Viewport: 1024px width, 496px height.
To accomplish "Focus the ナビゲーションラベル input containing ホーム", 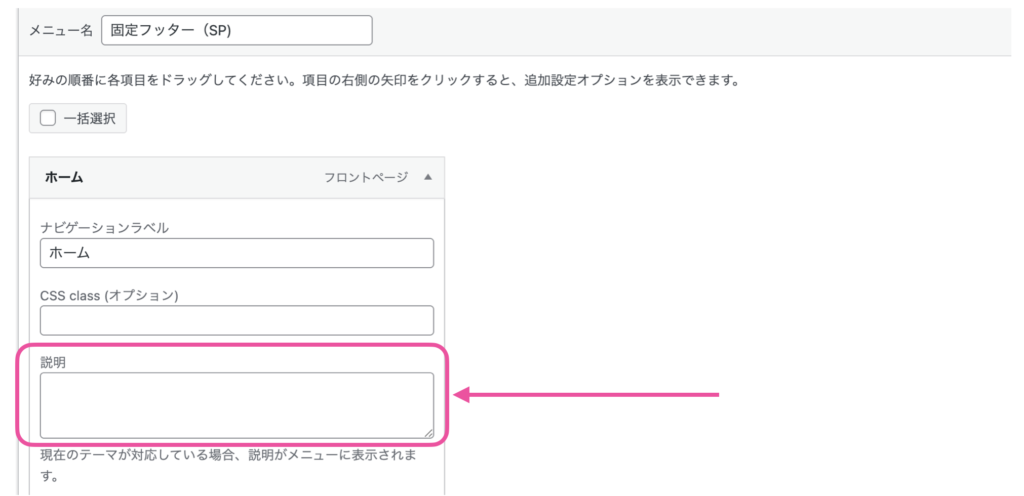I will [236, 253].
